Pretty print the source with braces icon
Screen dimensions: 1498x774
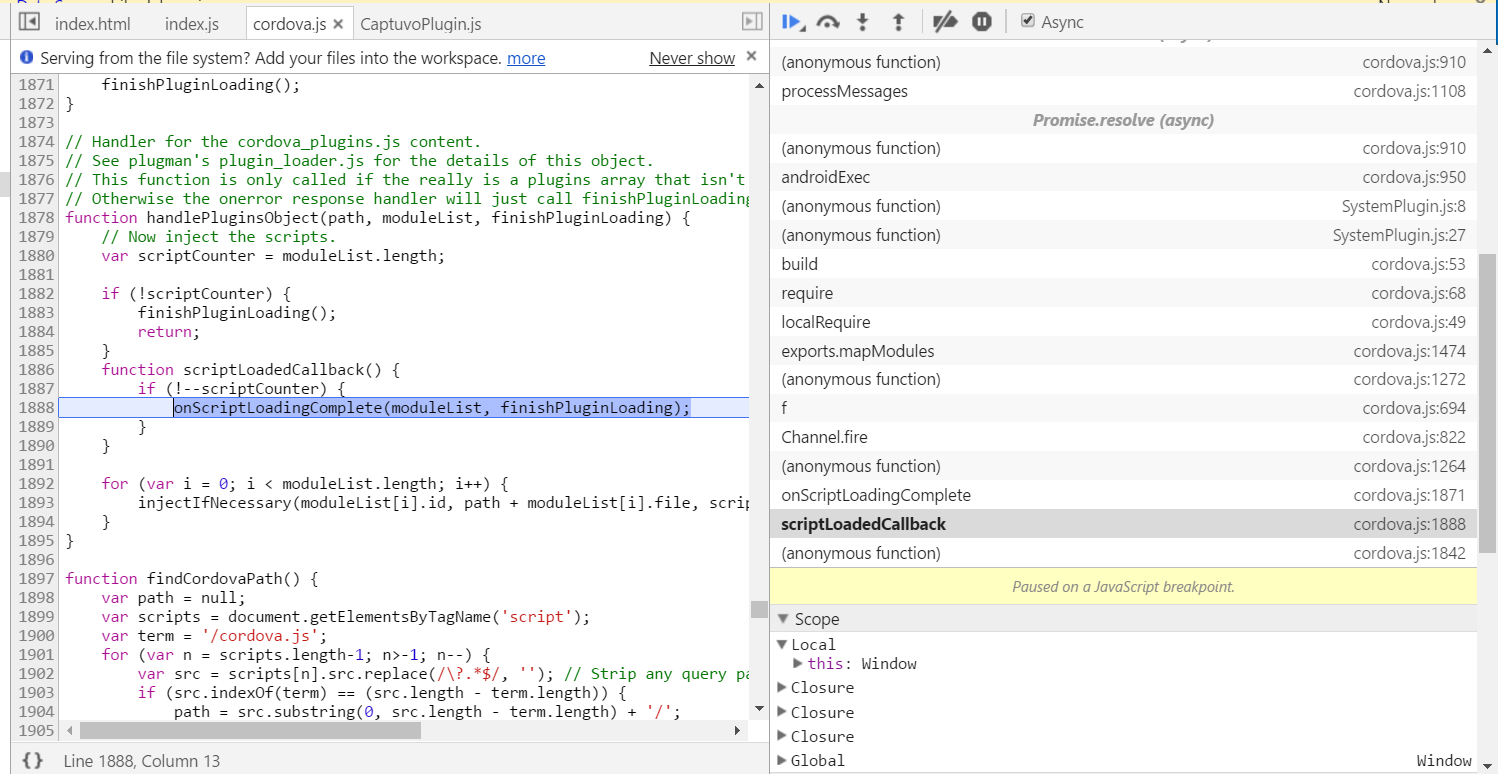[x=32, y=761]
